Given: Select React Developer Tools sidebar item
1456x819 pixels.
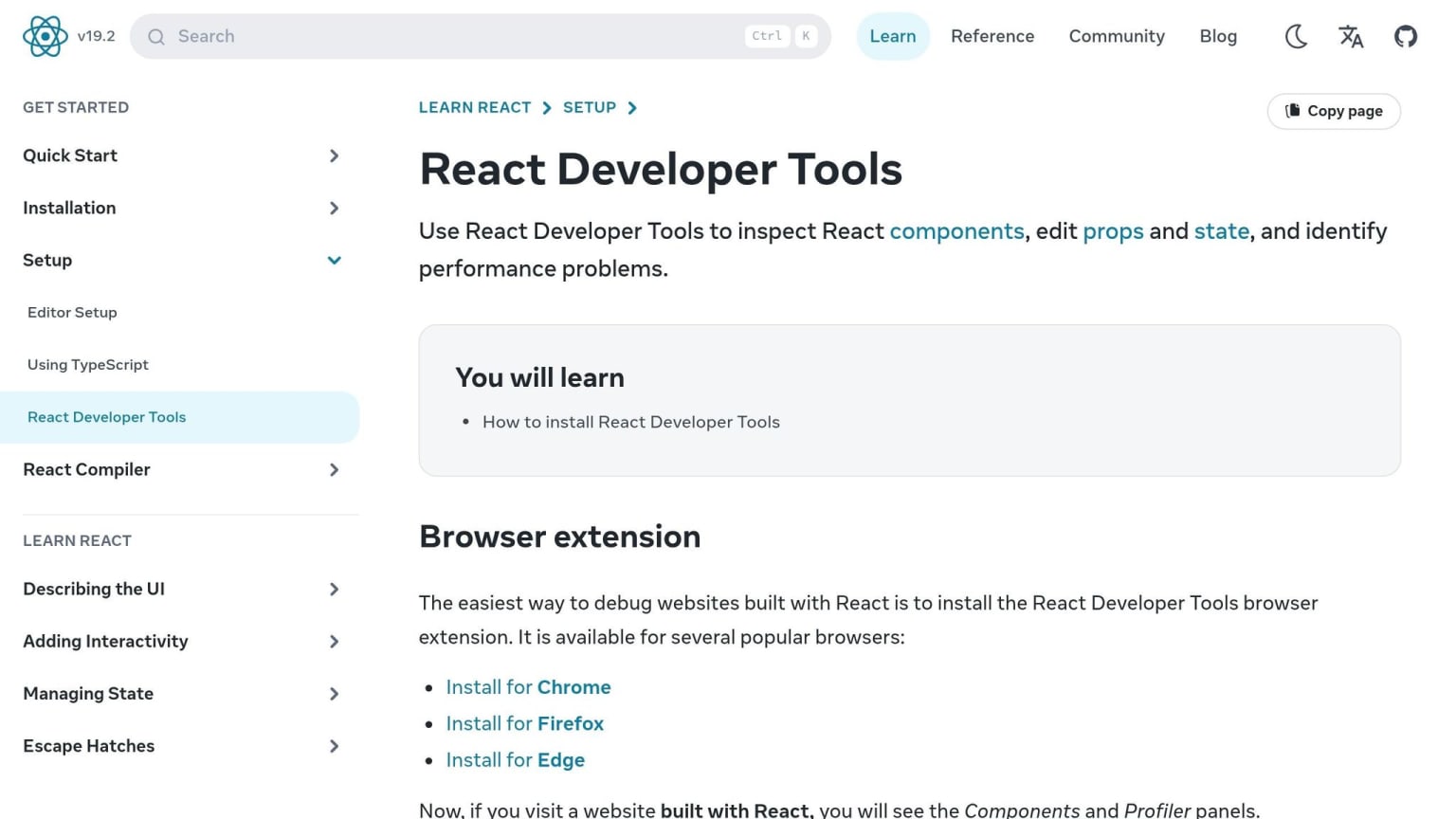Looking at the screenshot, I should (x=179, y=417).
